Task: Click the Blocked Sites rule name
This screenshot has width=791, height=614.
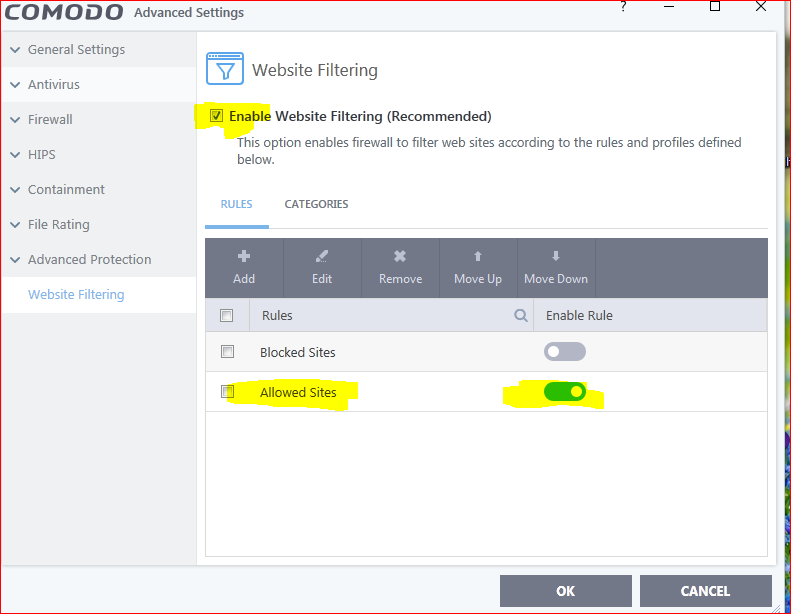Action: pos(298,352)
